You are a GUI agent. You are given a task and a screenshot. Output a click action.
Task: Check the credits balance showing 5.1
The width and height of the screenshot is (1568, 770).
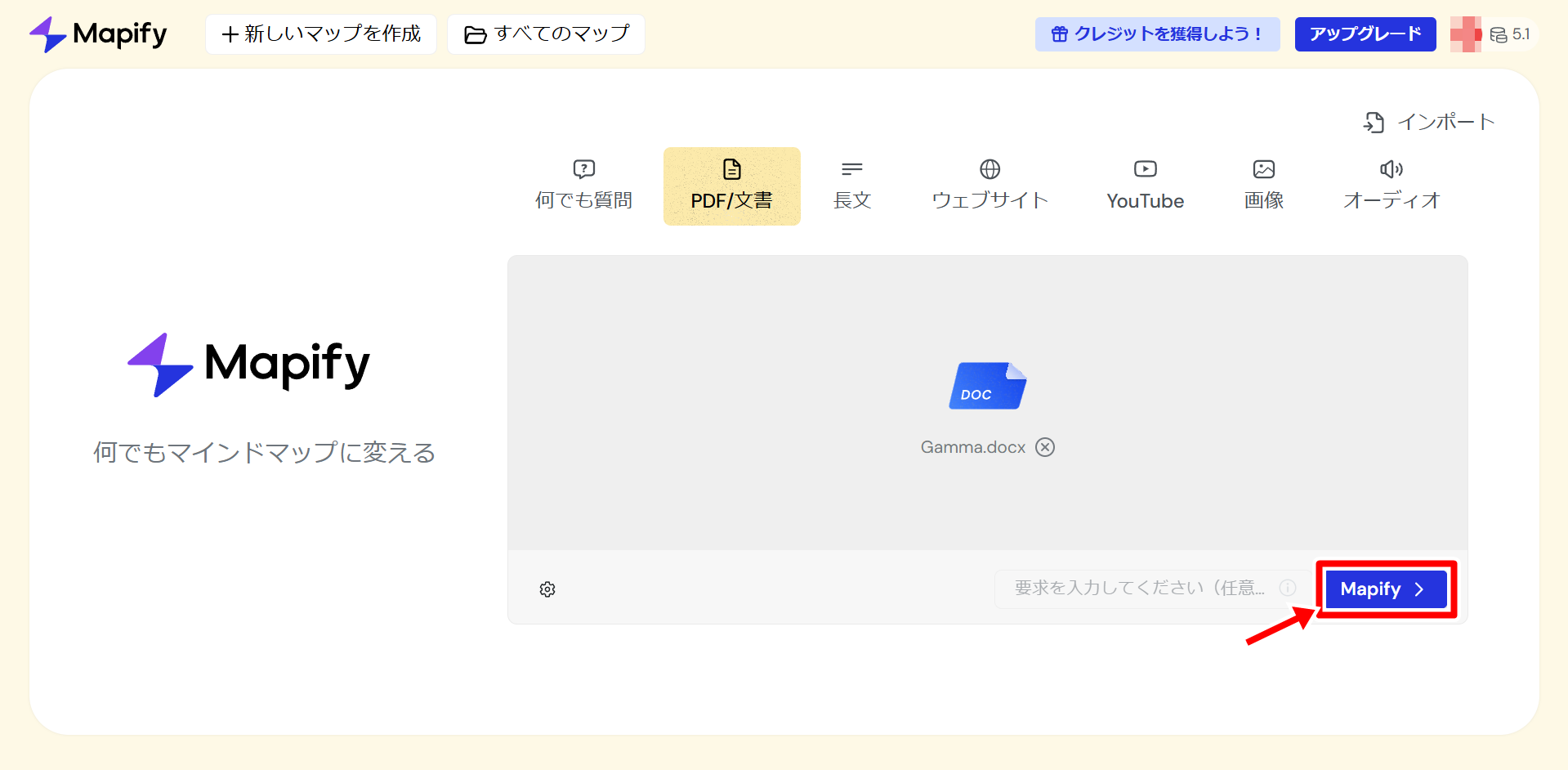tap(1510, 34)
